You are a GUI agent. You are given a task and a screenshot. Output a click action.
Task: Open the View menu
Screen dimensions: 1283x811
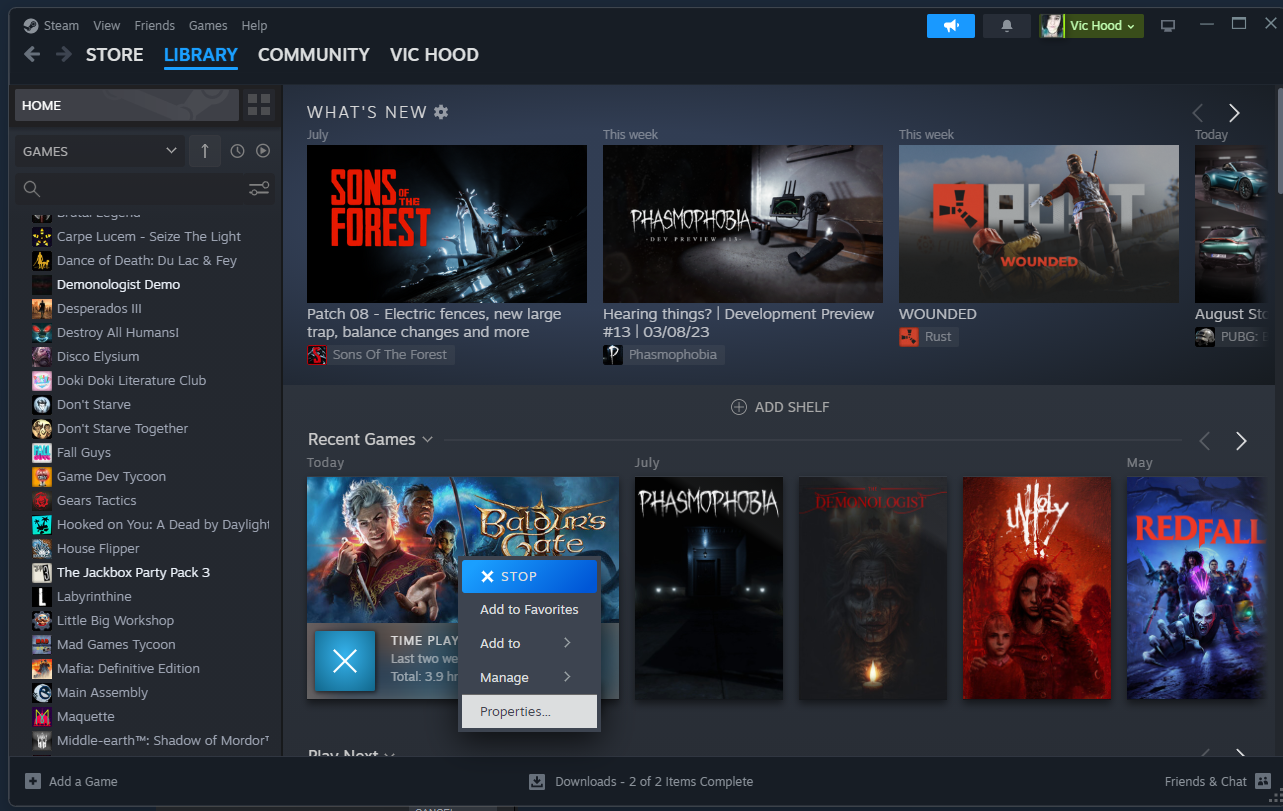tap(106, 25)
